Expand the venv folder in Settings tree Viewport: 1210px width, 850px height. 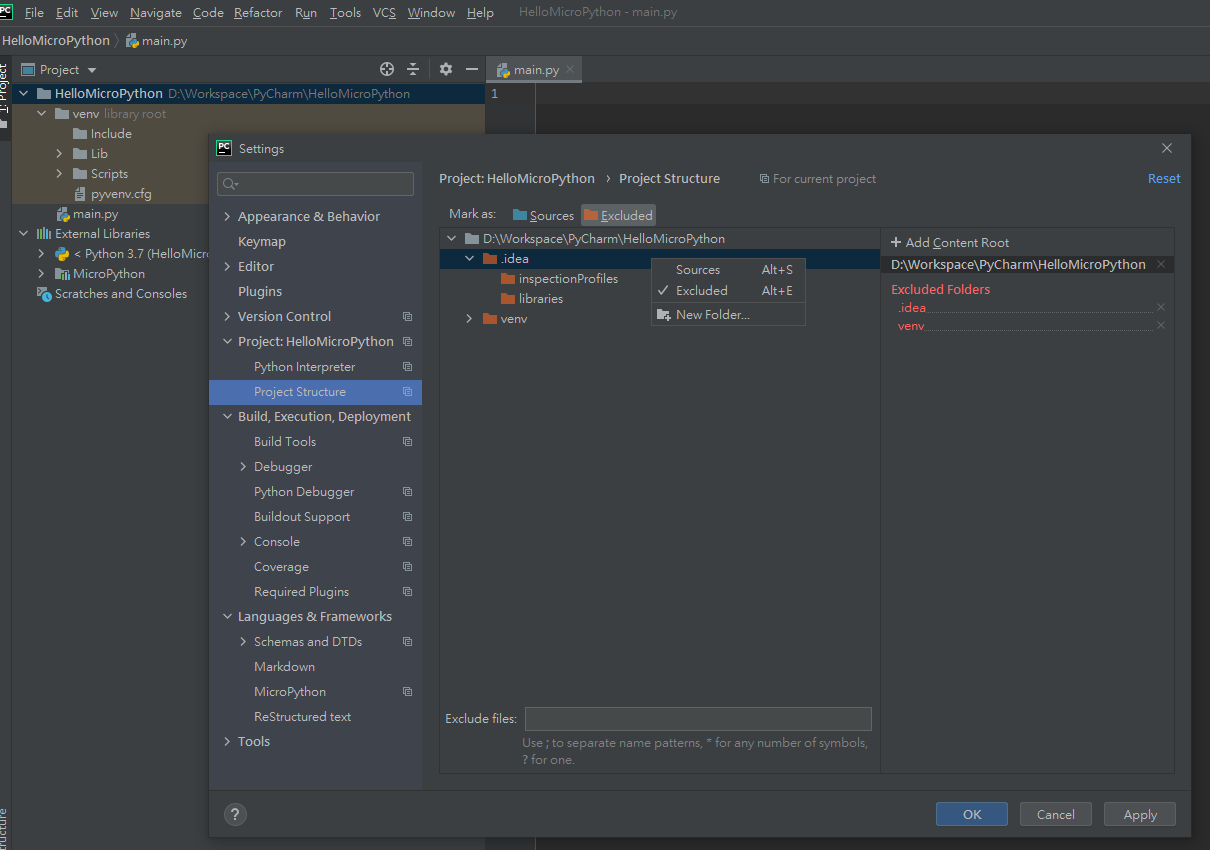pos(470,319)
